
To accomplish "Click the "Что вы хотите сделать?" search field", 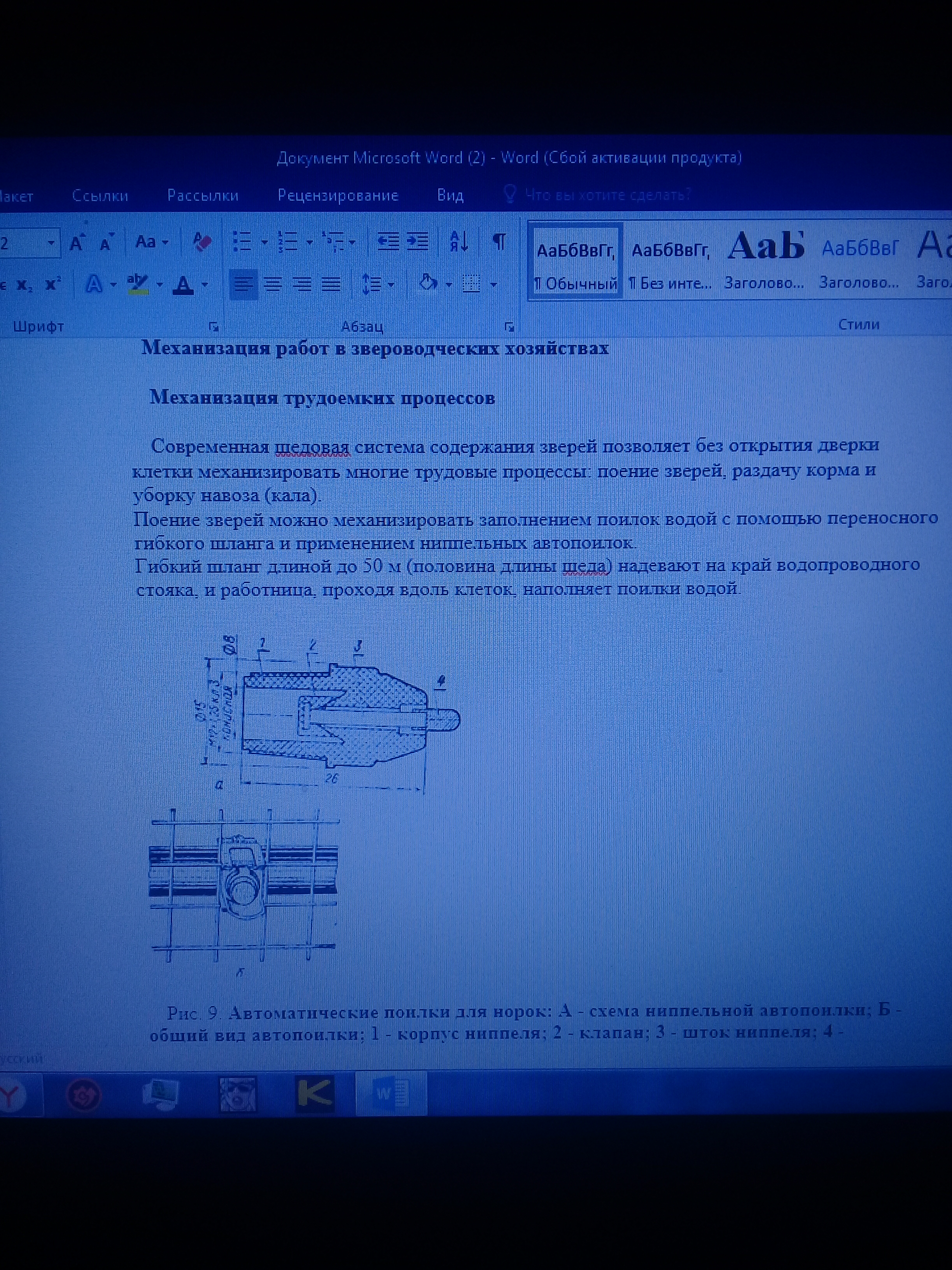I will 608,195.
